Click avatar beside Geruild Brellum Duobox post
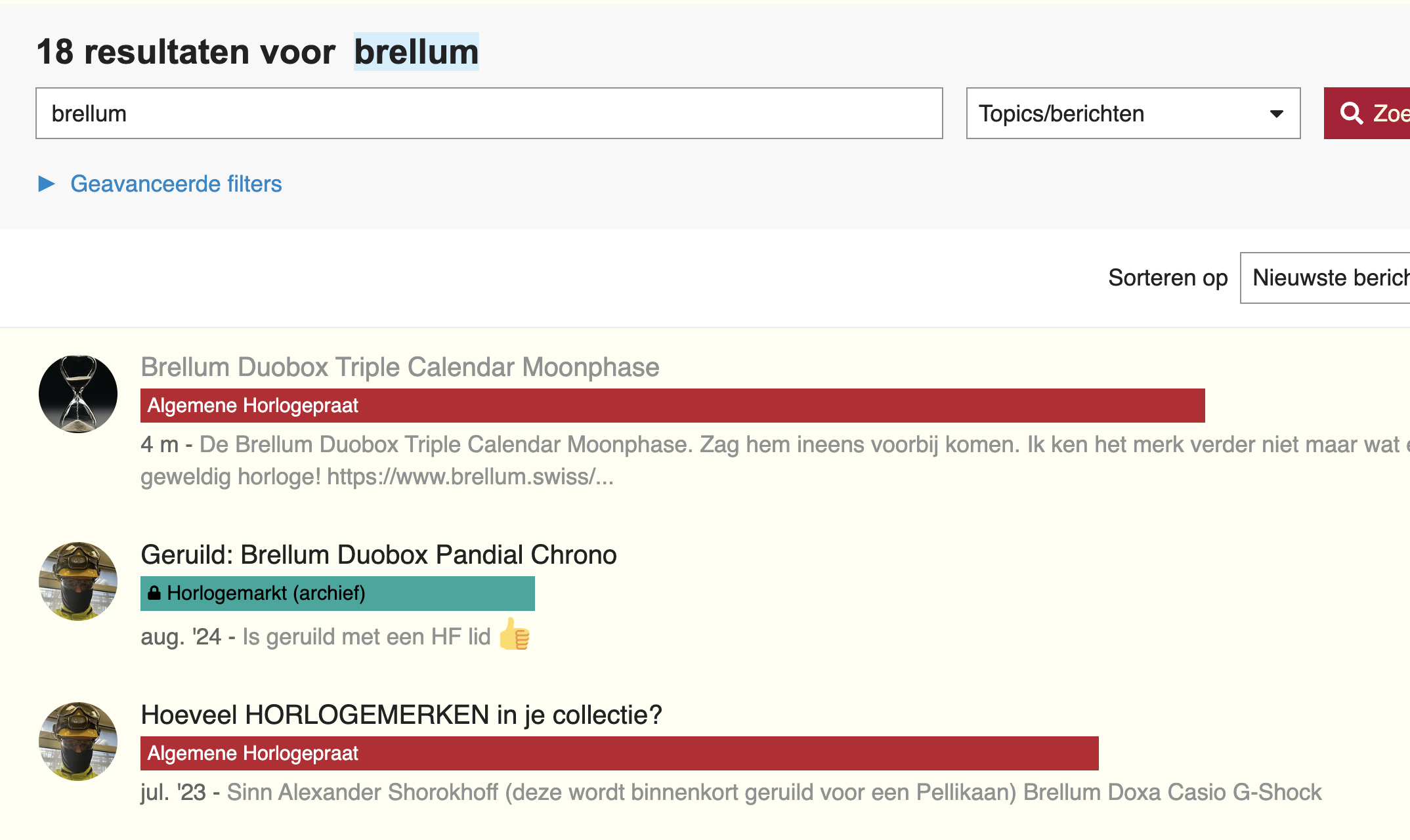 (78, 581)
